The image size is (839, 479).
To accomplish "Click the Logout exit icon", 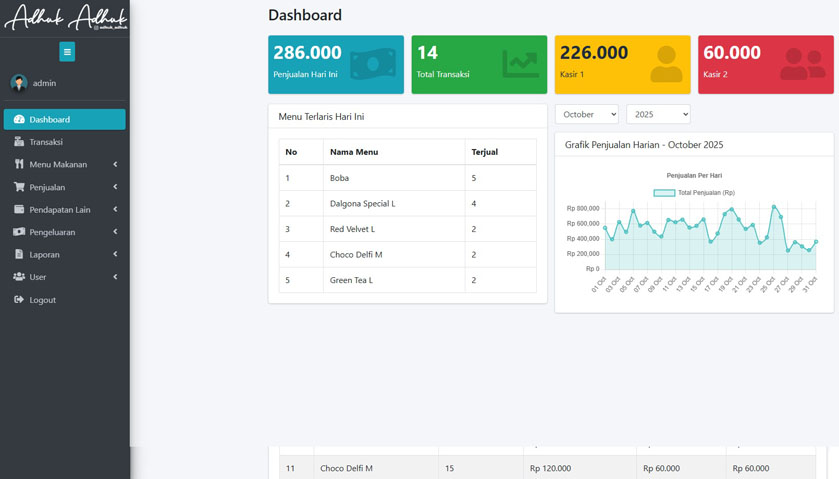I will pos(19,300).
